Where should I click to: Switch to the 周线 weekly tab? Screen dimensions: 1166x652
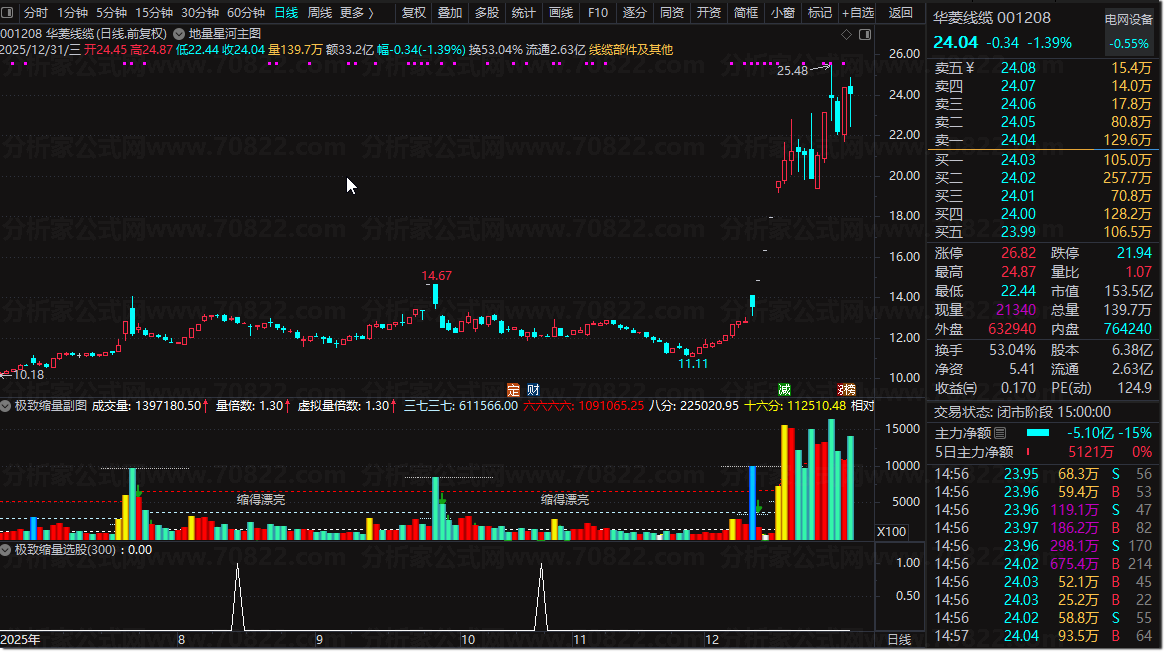319,13
